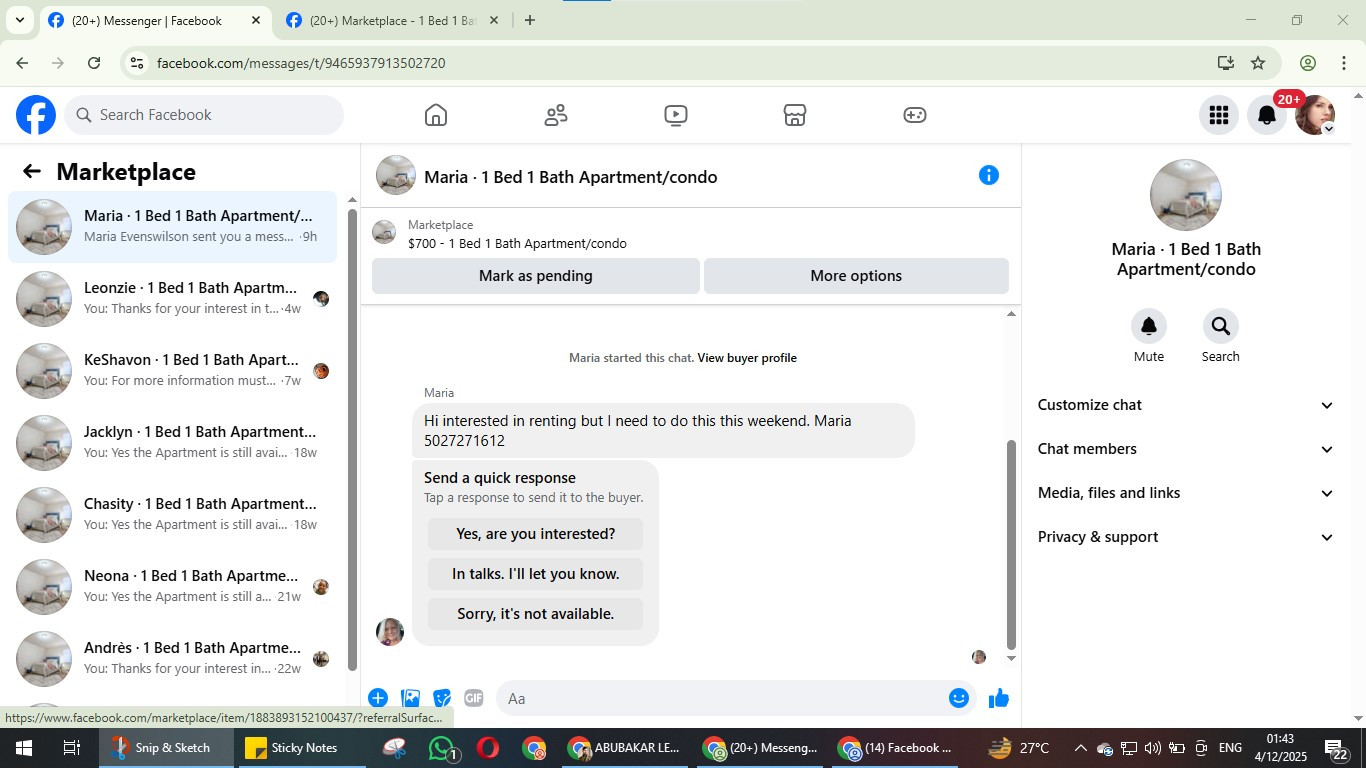
Task: Expand Media, files and links section
Action: coord(1186,493)
